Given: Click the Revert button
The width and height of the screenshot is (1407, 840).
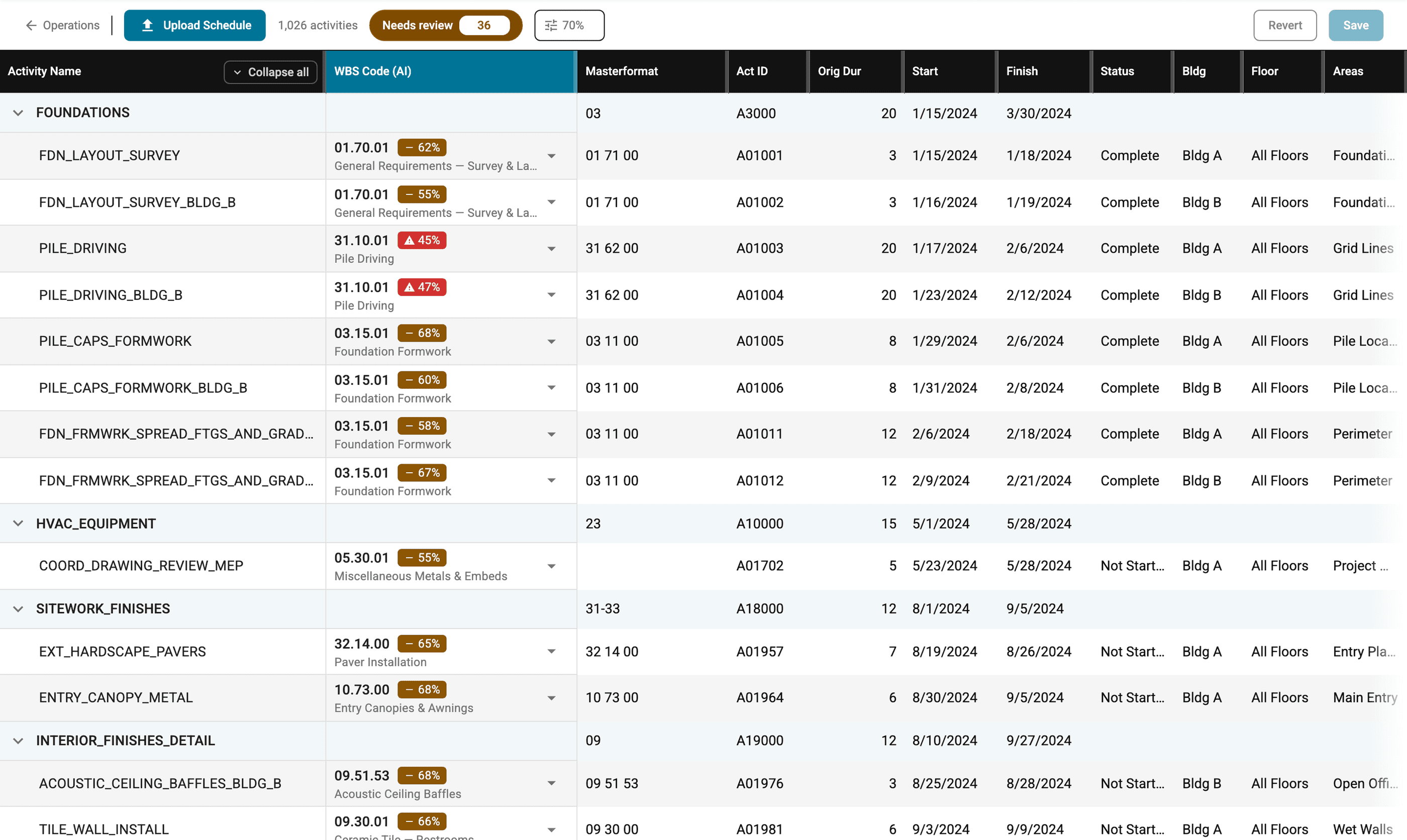Looking at the screenshot, I should pyautogui.click(x=1284, y=26).
